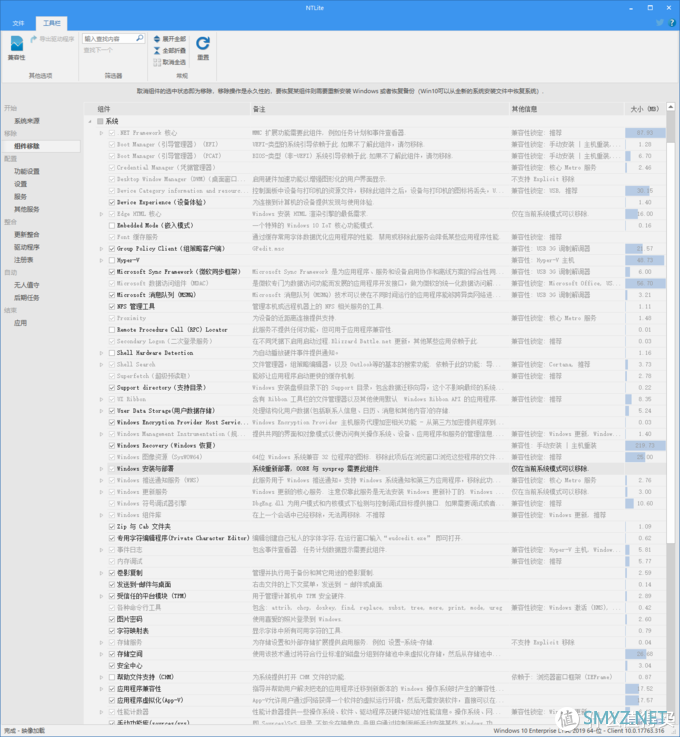Switch to the 文件 tab
The image size is (680, 737).
pos(18,23)
